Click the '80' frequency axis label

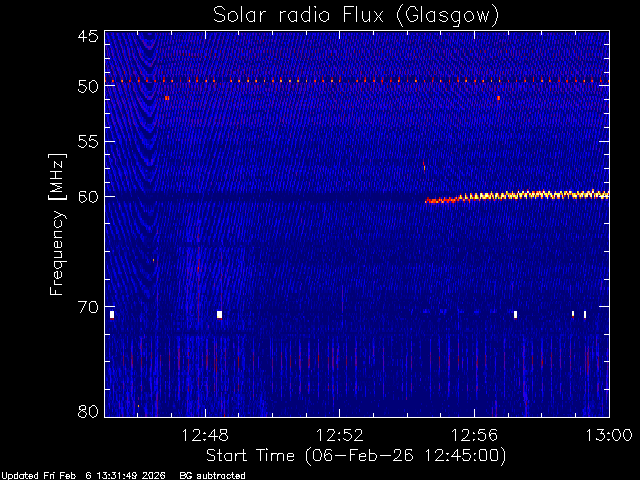coord(88,411)
